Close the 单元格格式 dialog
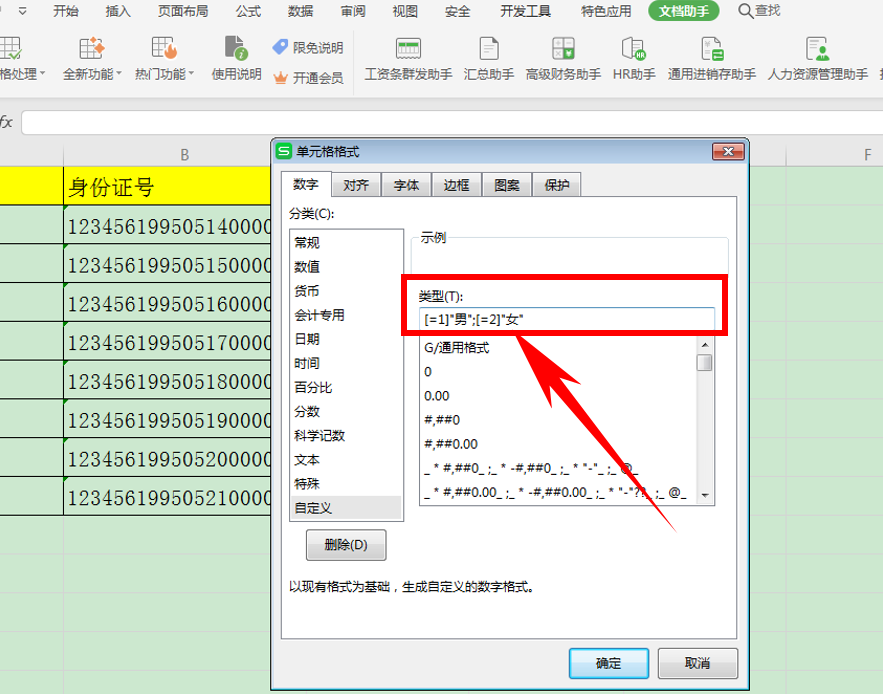This screenshot has height=694, width=883. coord(728,152)
